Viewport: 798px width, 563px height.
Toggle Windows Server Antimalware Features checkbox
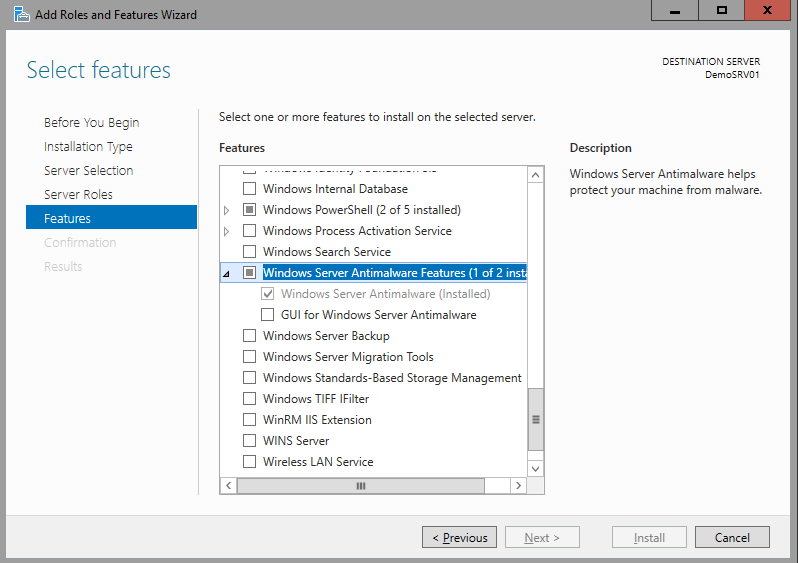click(x=249, y=273)
